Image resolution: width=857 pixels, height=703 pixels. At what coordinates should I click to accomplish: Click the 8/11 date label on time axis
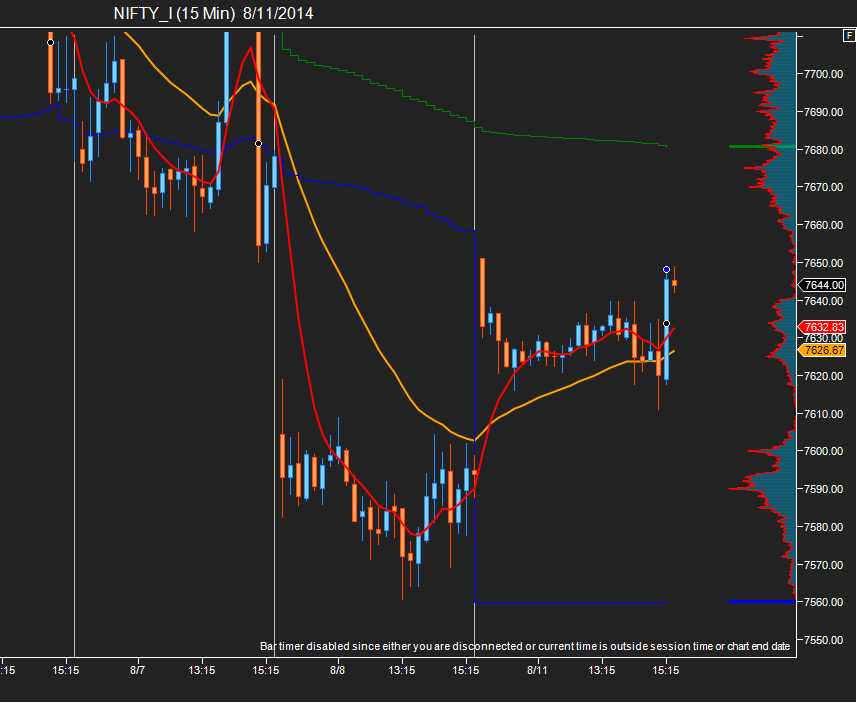537,670
